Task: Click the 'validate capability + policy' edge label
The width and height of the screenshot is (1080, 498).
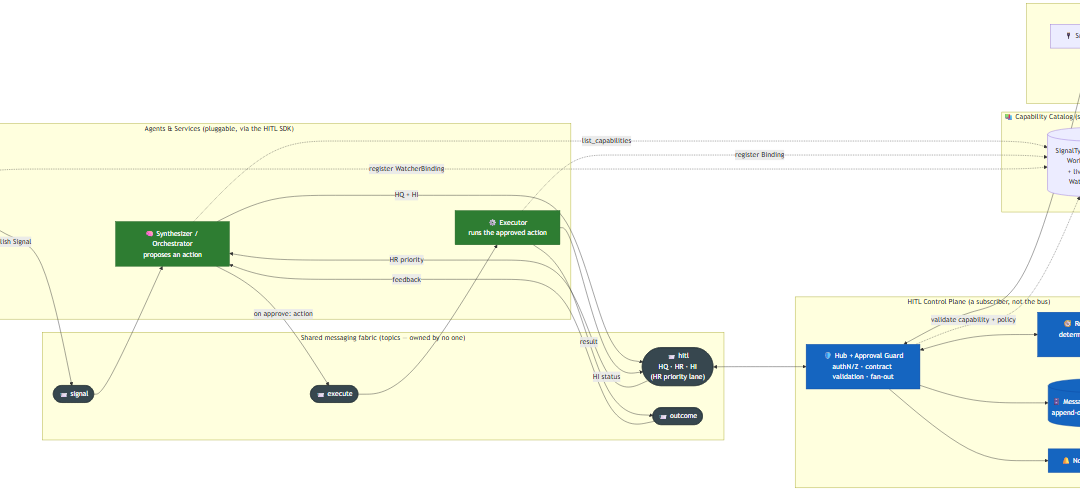Action: pos(972,320)
